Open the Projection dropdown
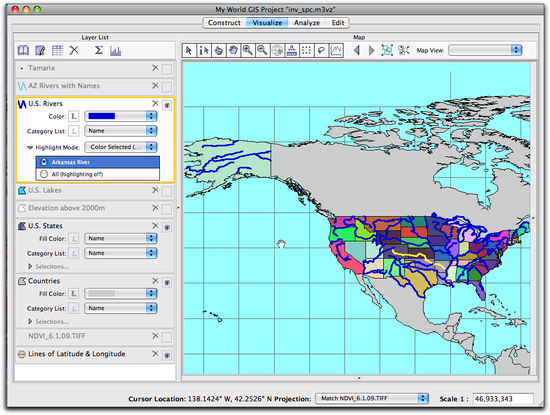Viewport: 550px width, 415px height. coord(372,399)
